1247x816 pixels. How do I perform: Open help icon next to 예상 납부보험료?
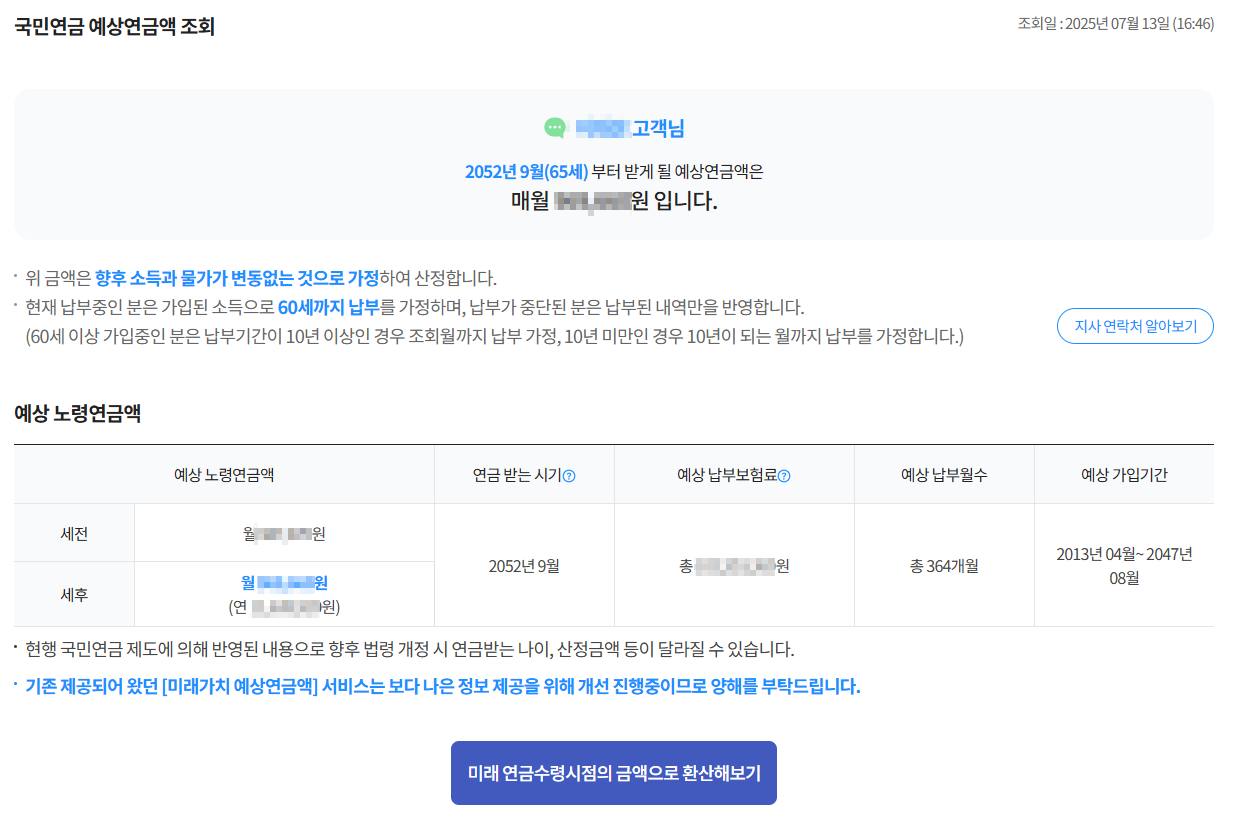pos(784,476)
